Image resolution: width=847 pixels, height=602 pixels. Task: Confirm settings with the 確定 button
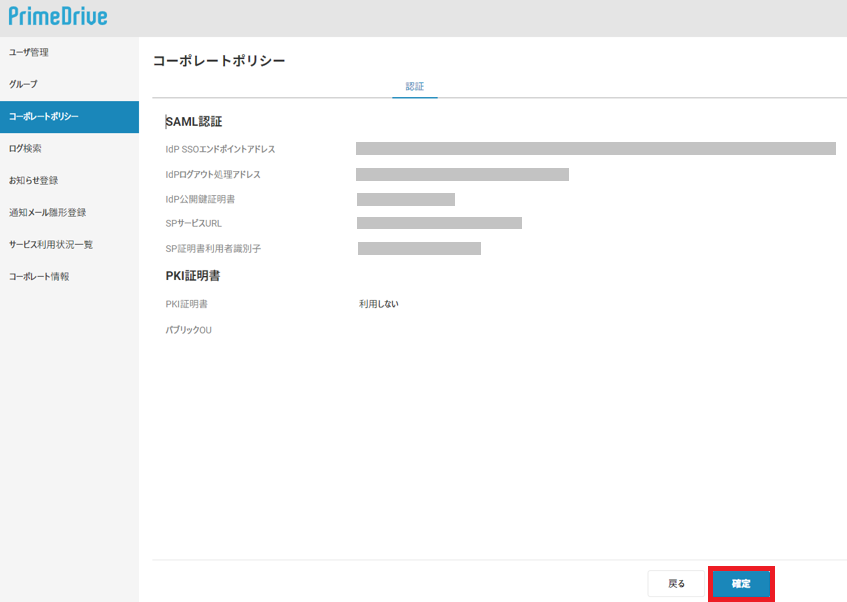[x=741, y=584]
